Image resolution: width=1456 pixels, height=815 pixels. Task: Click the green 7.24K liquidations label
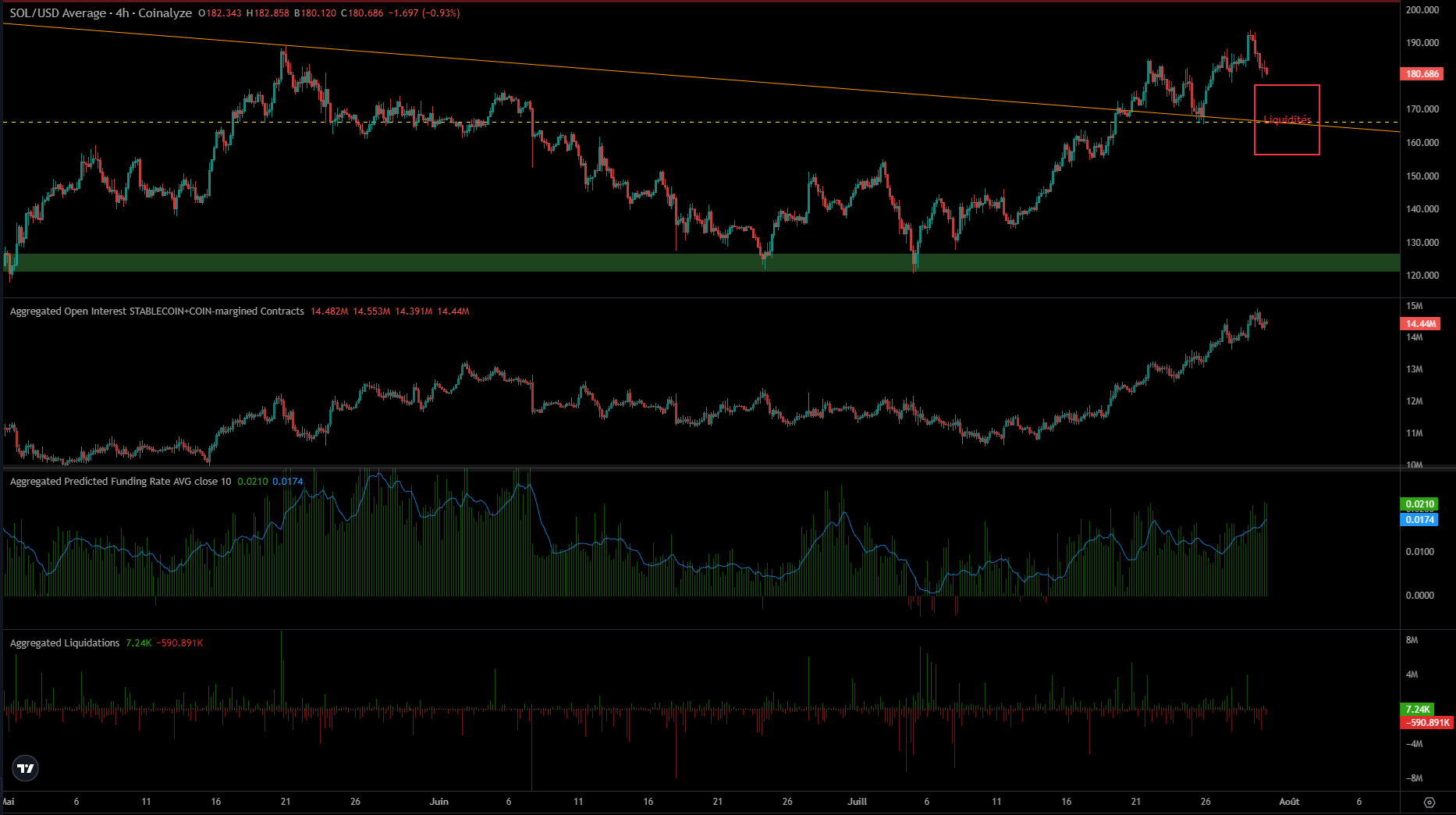tap(1418, 710)
